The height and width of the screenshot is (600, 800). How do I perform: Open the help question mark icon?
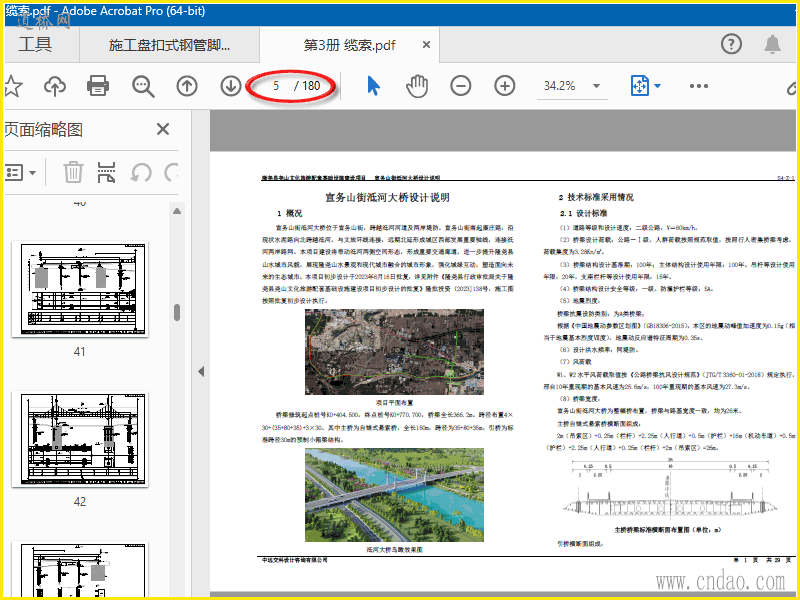731,44
